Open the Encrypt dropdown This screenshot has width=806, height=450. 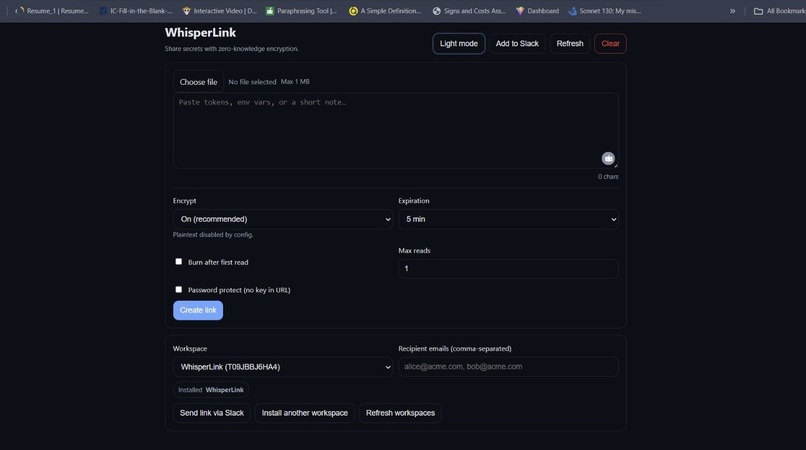tap(283, 219)
